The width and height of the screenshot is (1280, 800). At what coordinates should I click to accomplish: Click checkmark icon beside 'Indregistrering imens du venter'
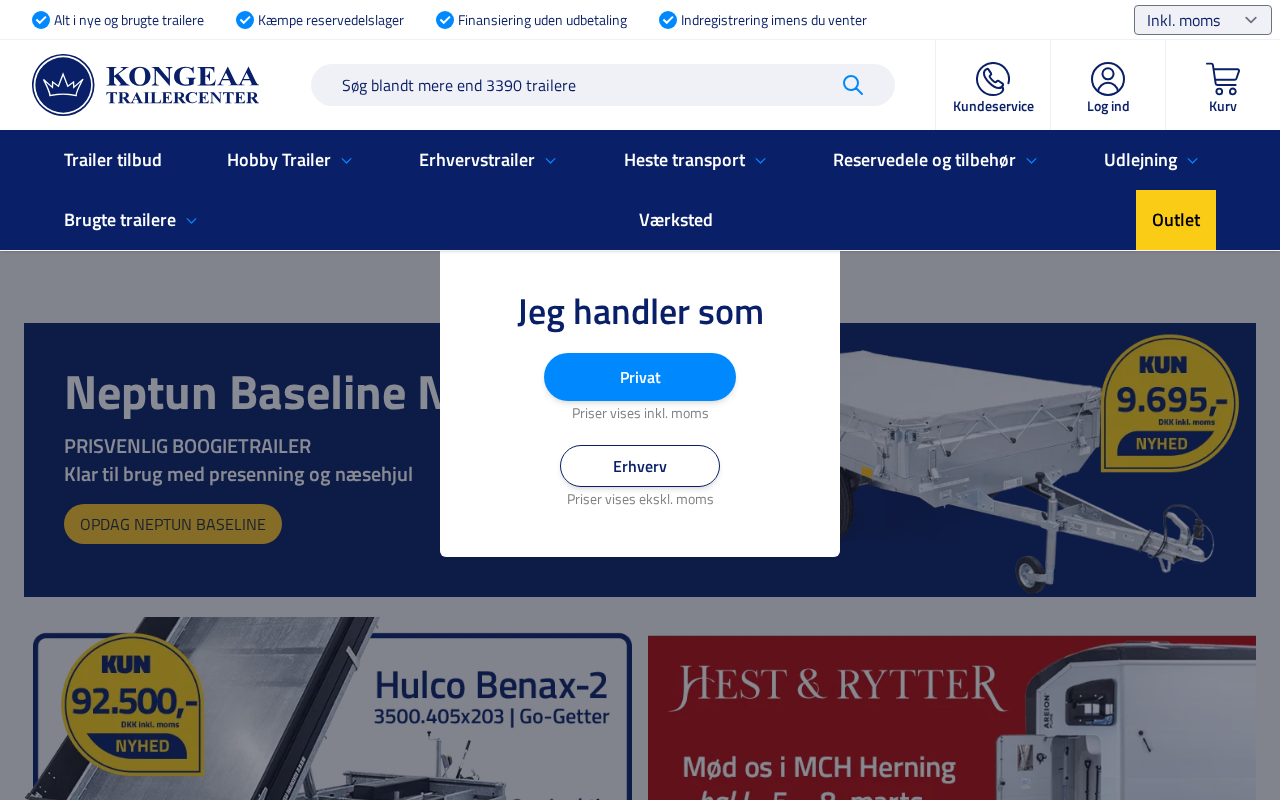(x=668, y=20)
